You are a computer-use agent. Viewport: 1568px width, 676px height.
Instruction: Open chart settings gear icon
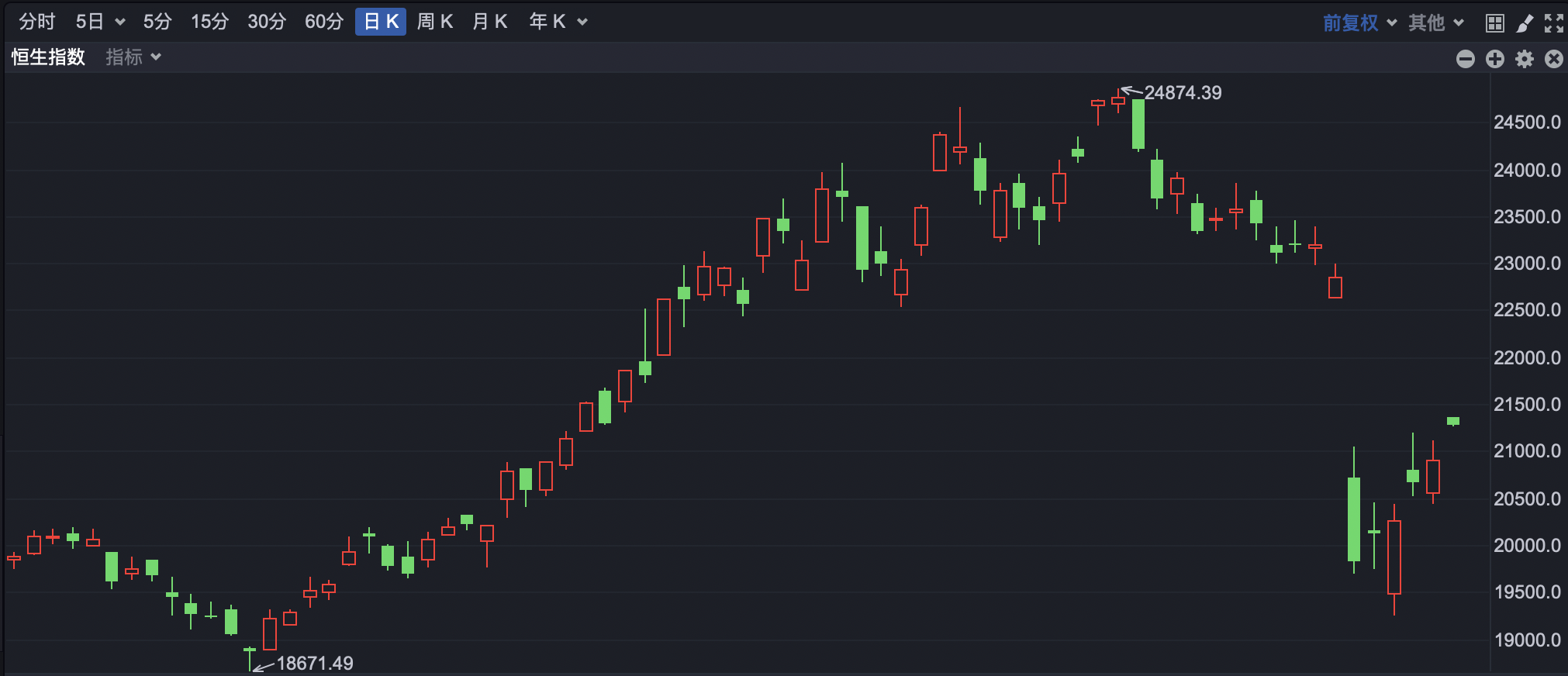pyautogui.click(x=1524, y=59)
